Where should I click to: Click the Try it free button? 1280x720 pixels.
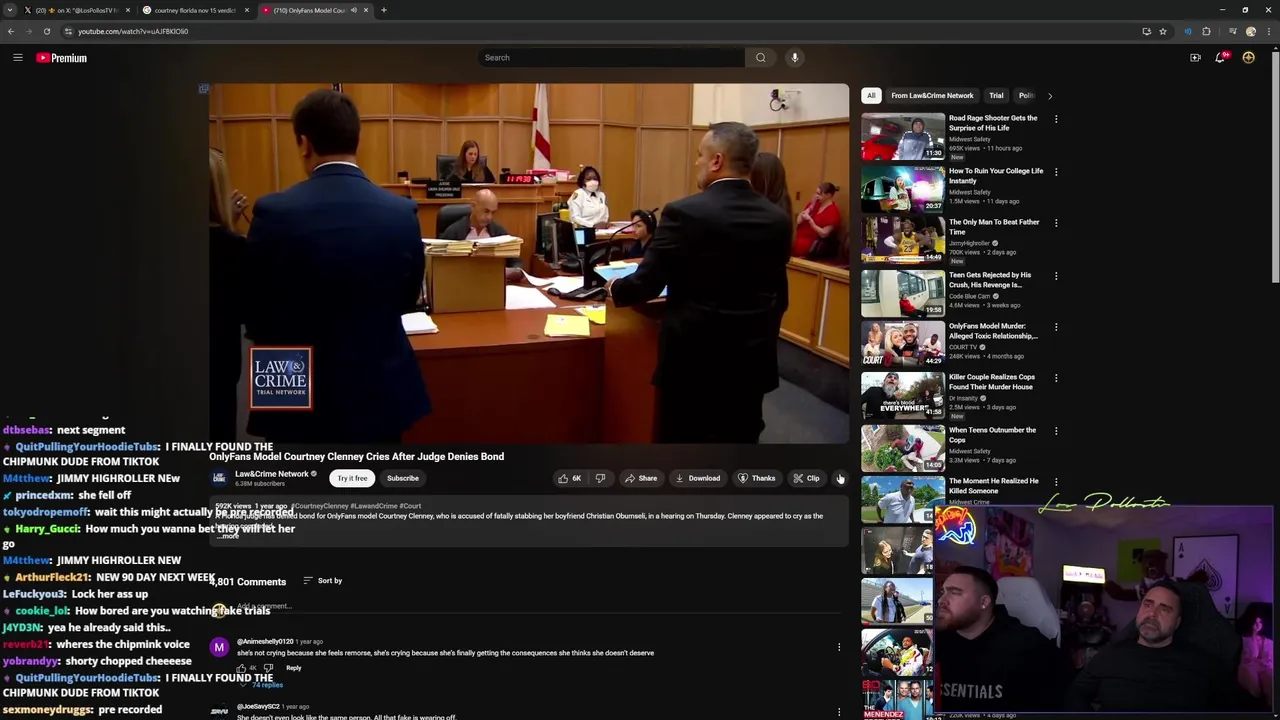(x=352, y=478)
